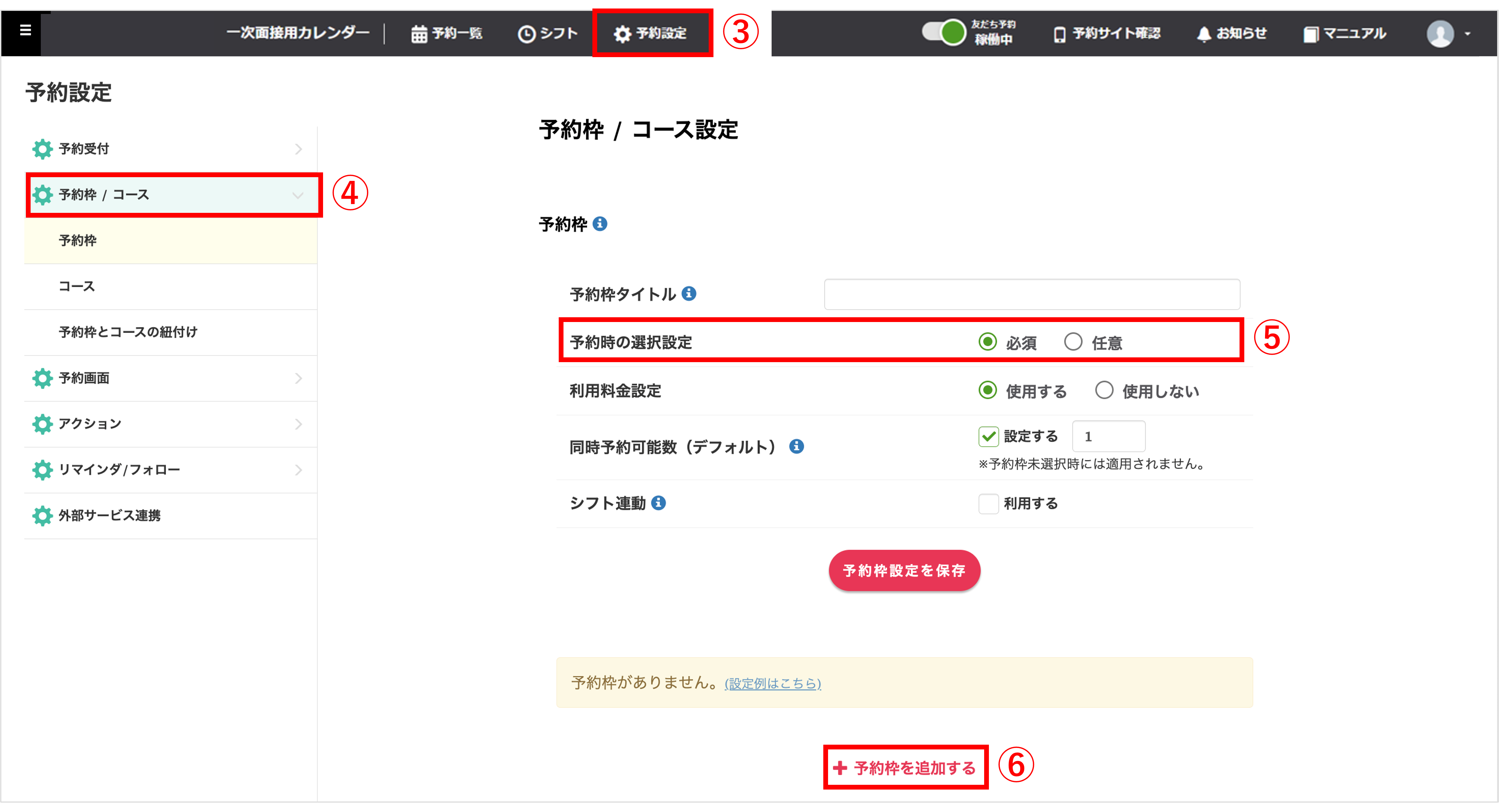Click the gear icon next to リマインダ/フォロー

[x=42, y=469]
